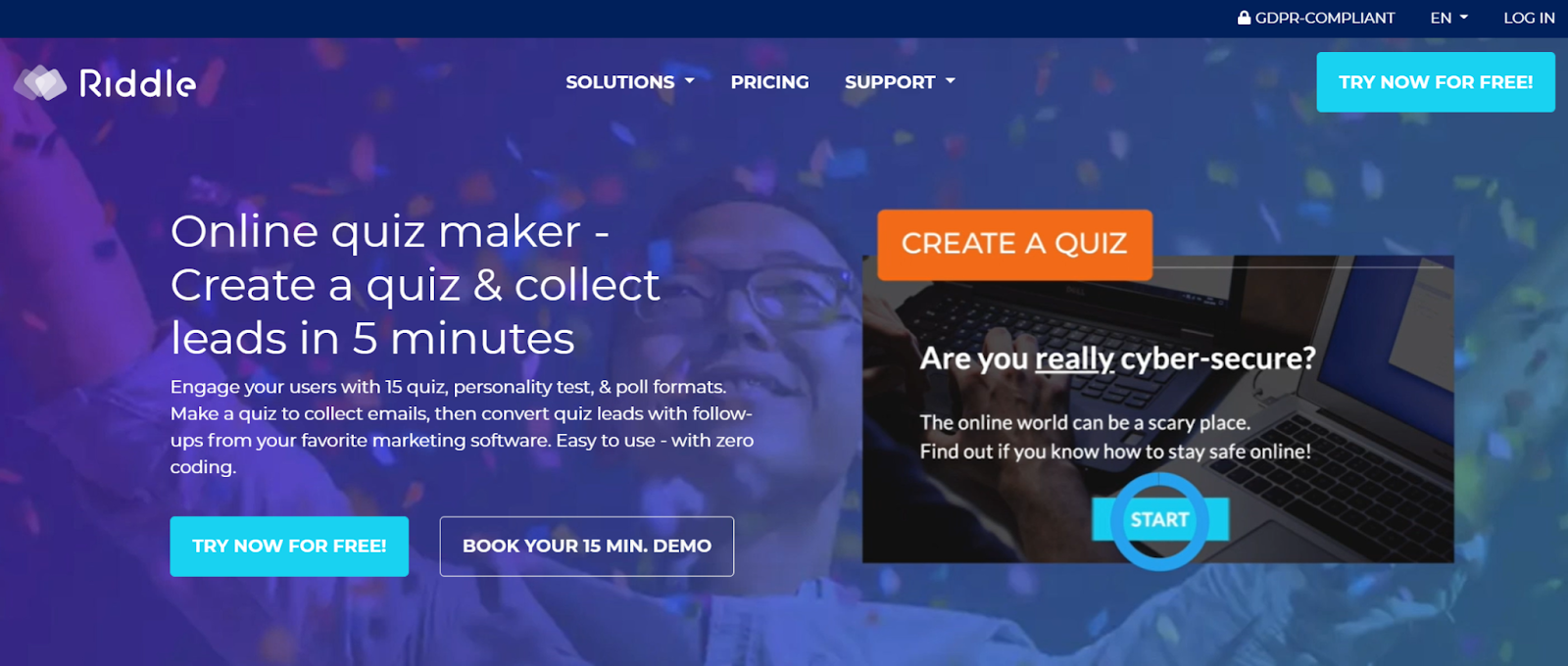Expand the SUPPORT dropdown arrow
Viewport: 1568px width, 666px height.
click(950, 81)
